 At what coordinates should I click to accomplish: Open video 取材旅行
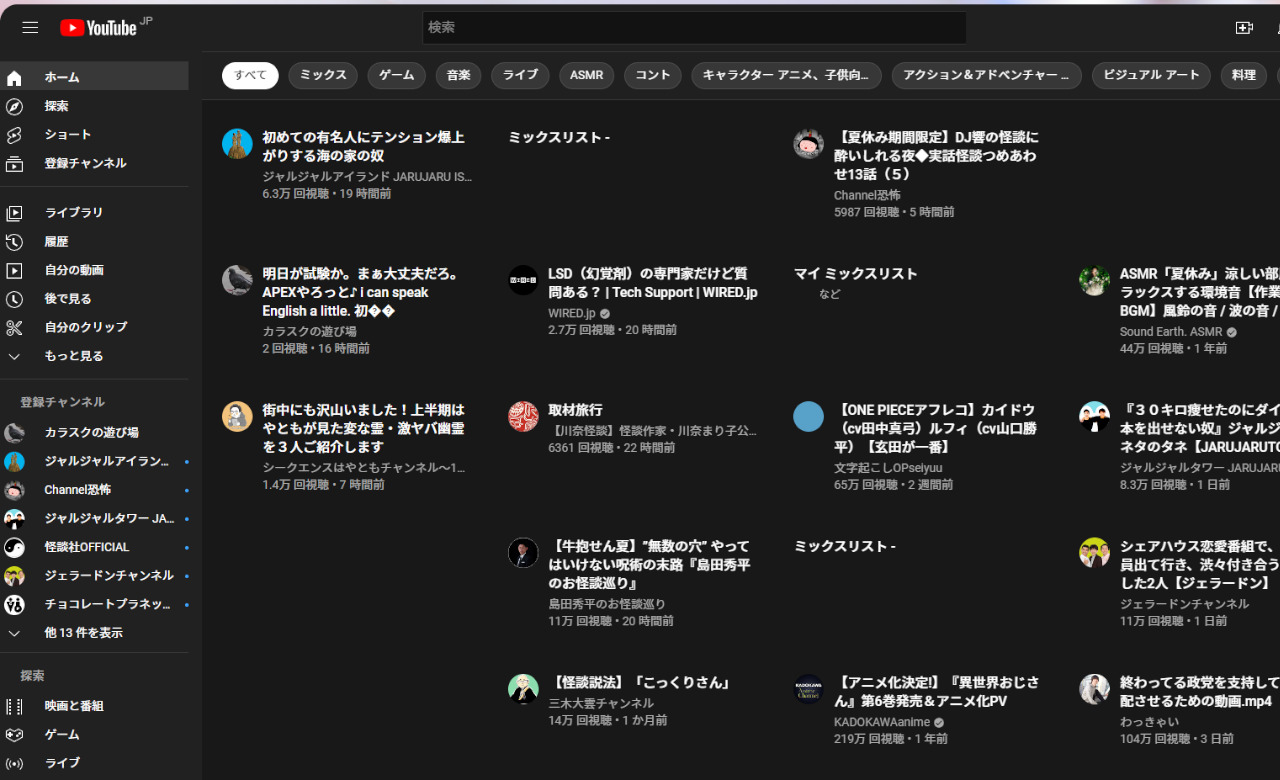pos(575,410)
